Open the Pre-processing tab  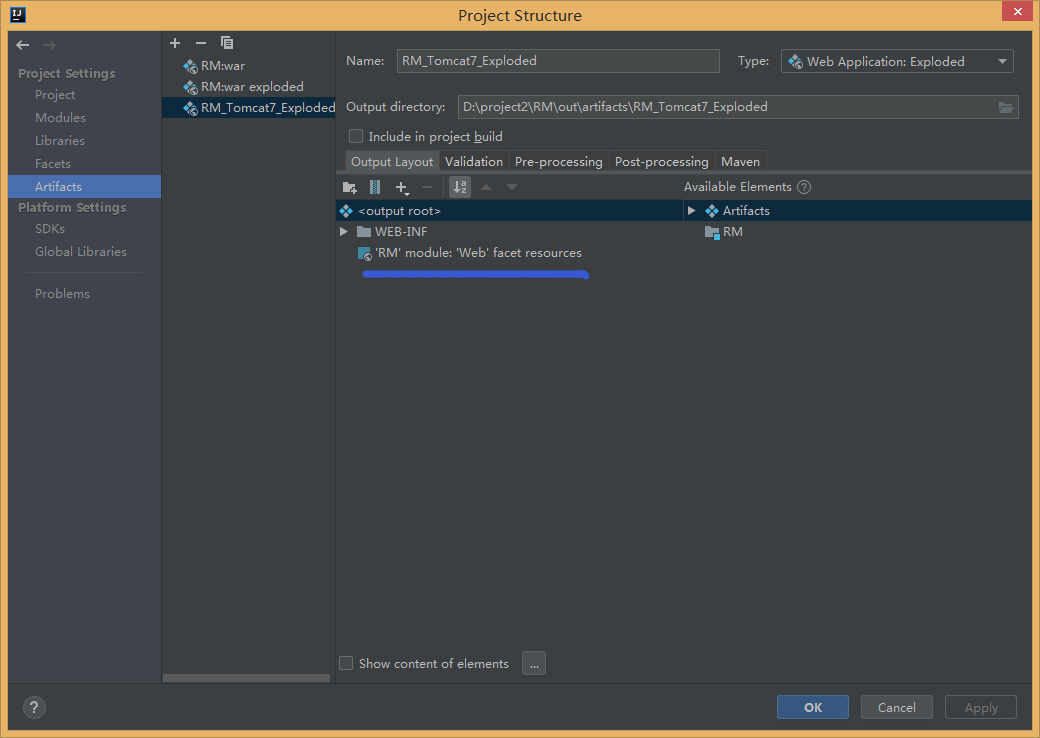coord(558,162)
